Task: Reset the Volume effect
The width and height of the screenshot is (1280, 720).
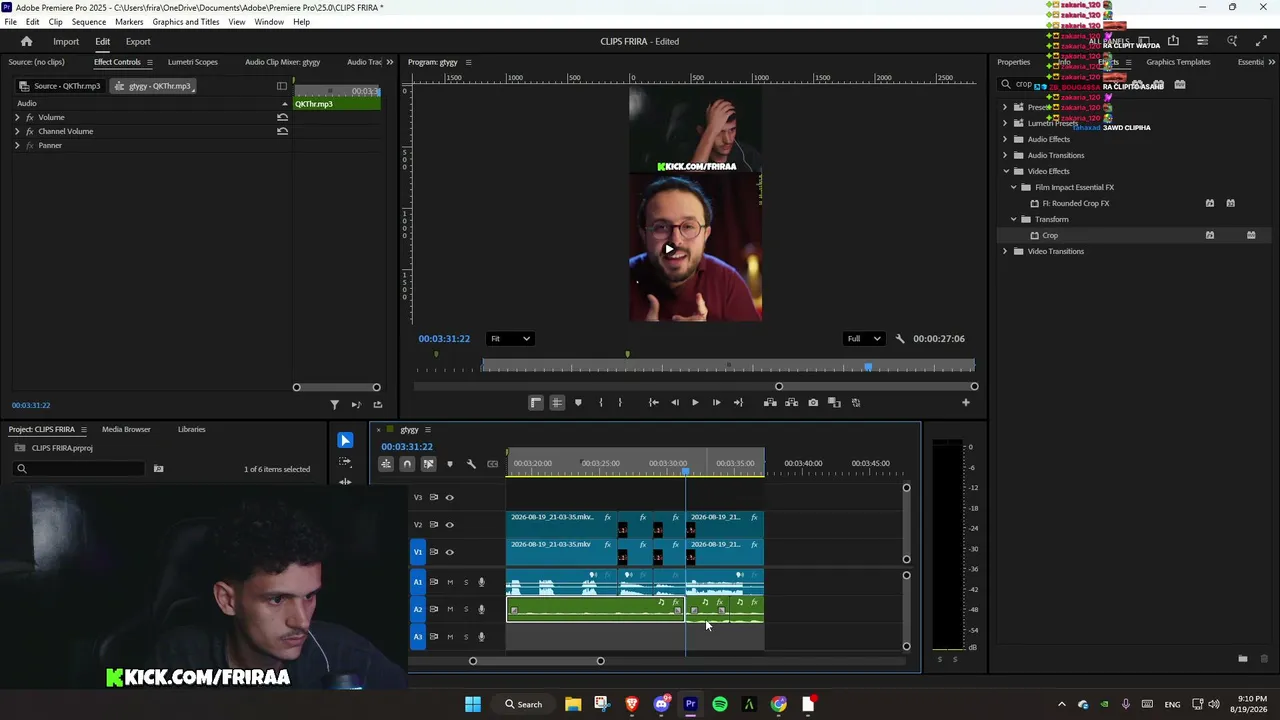Action: click(282, 117)
